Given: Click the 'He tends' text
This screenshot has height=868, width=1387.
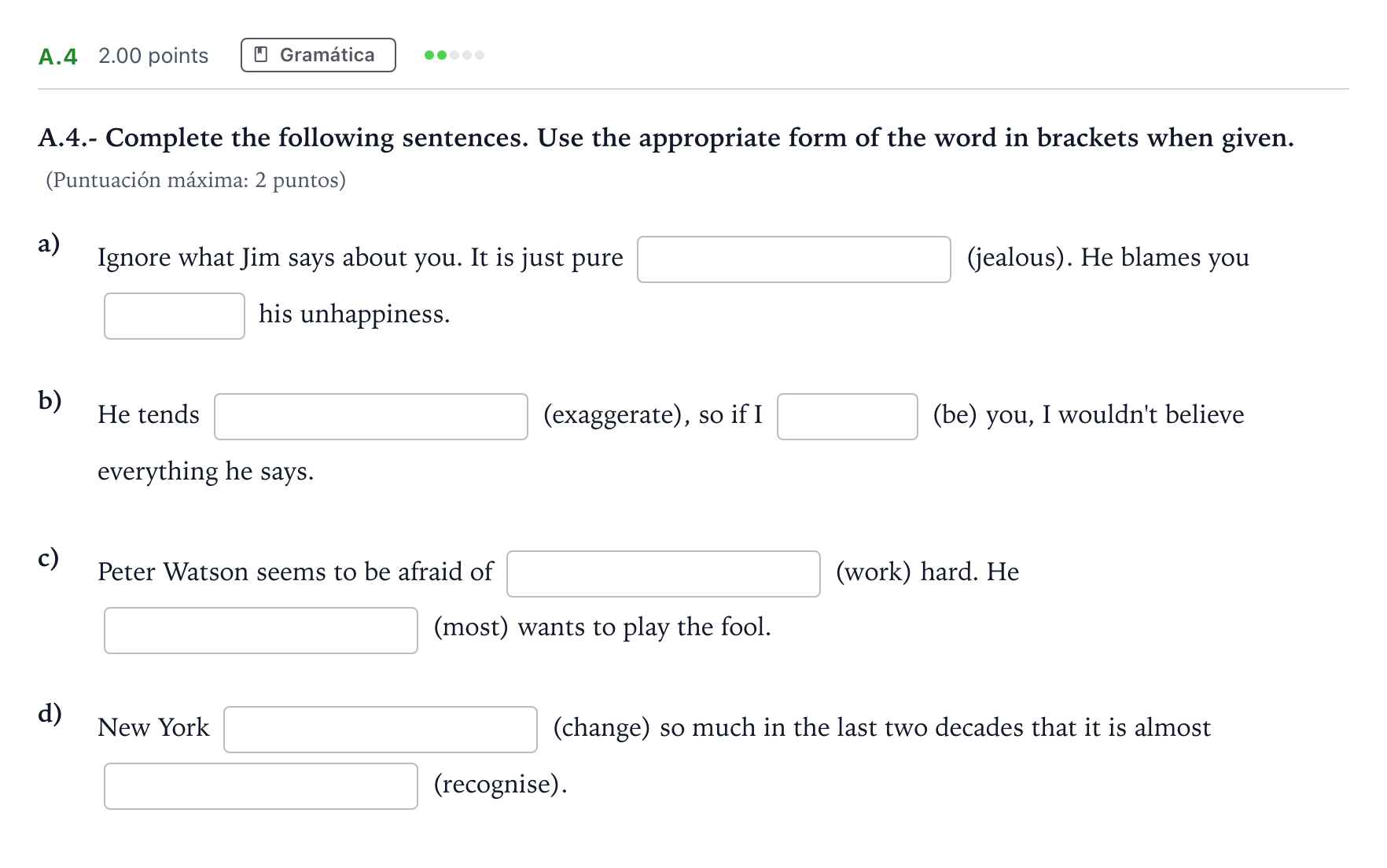Looking at the screenshot, I should (149, 415).
